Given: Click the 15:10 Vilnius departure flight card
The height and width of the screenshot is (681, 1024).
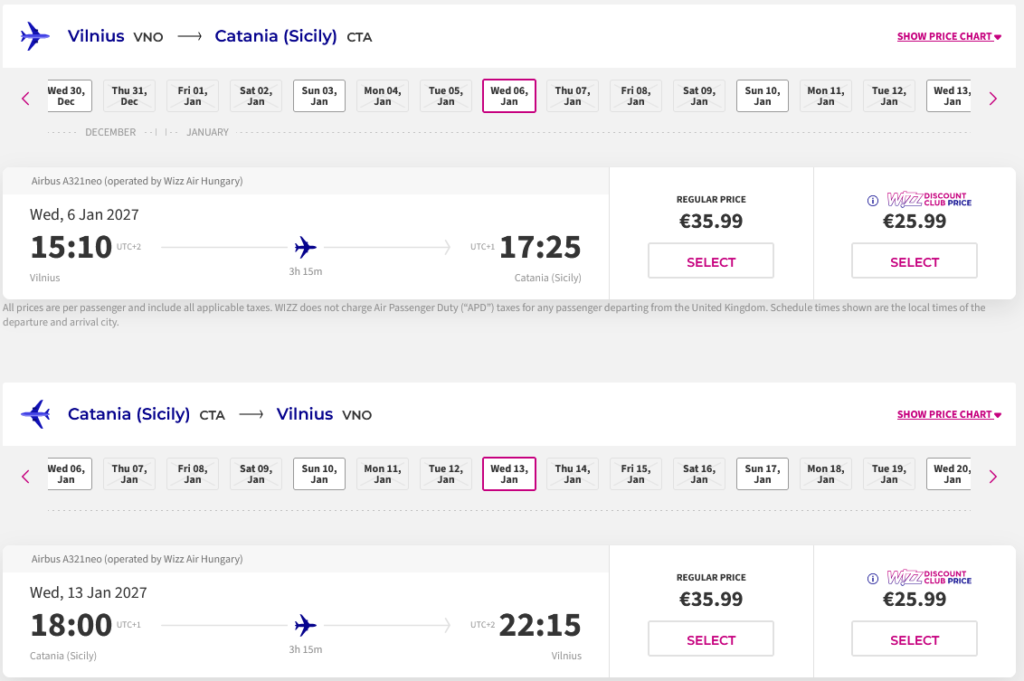Looking at the screenshot, I should [x=305, y=247].
